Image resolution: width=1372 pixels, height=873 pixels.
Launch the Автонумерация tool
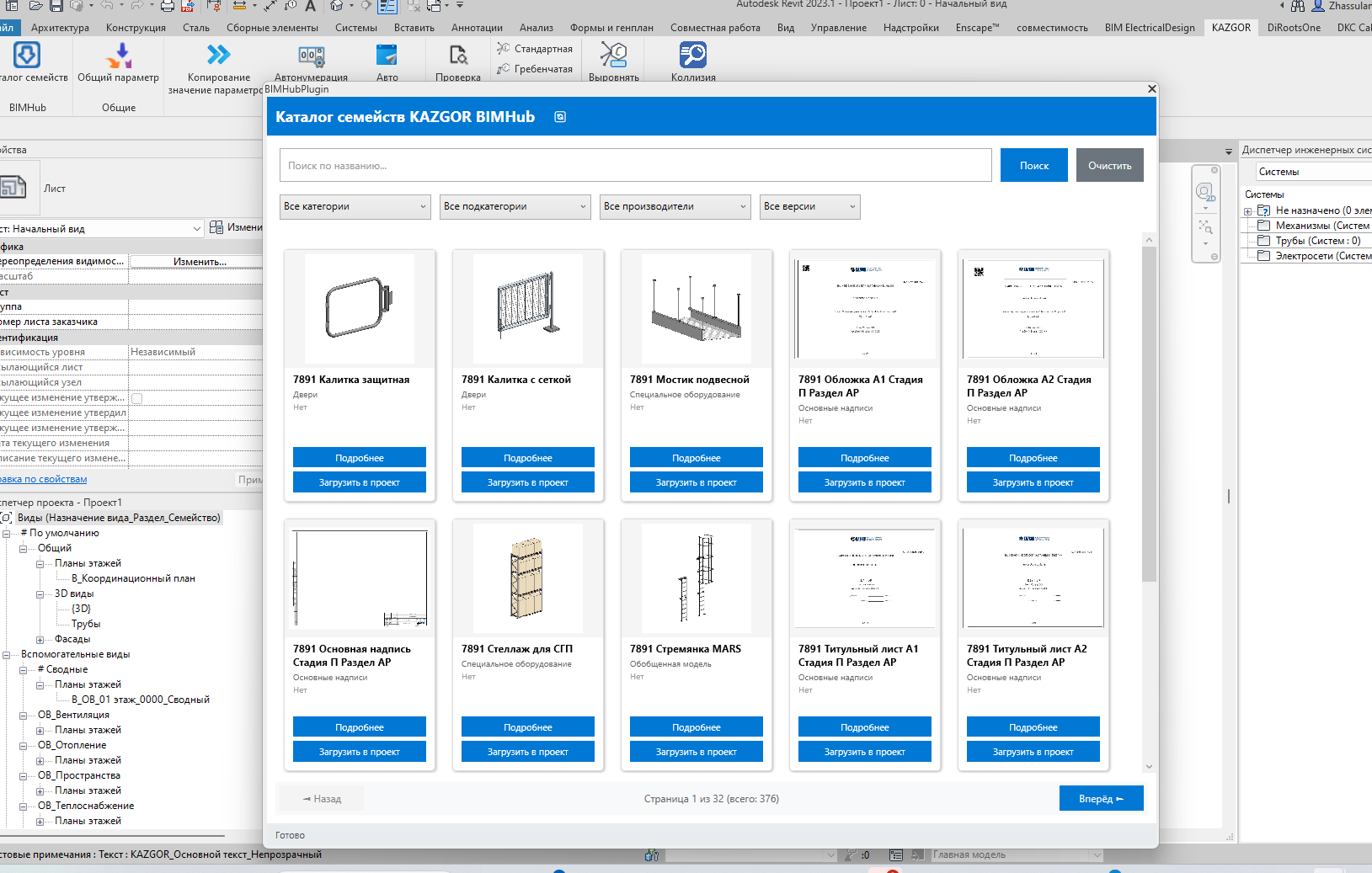(312, 56)
